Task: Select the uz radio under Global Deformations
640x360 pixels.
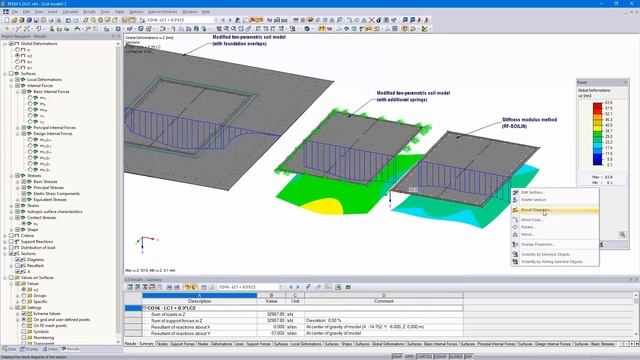Action: [x=18, y=56]
